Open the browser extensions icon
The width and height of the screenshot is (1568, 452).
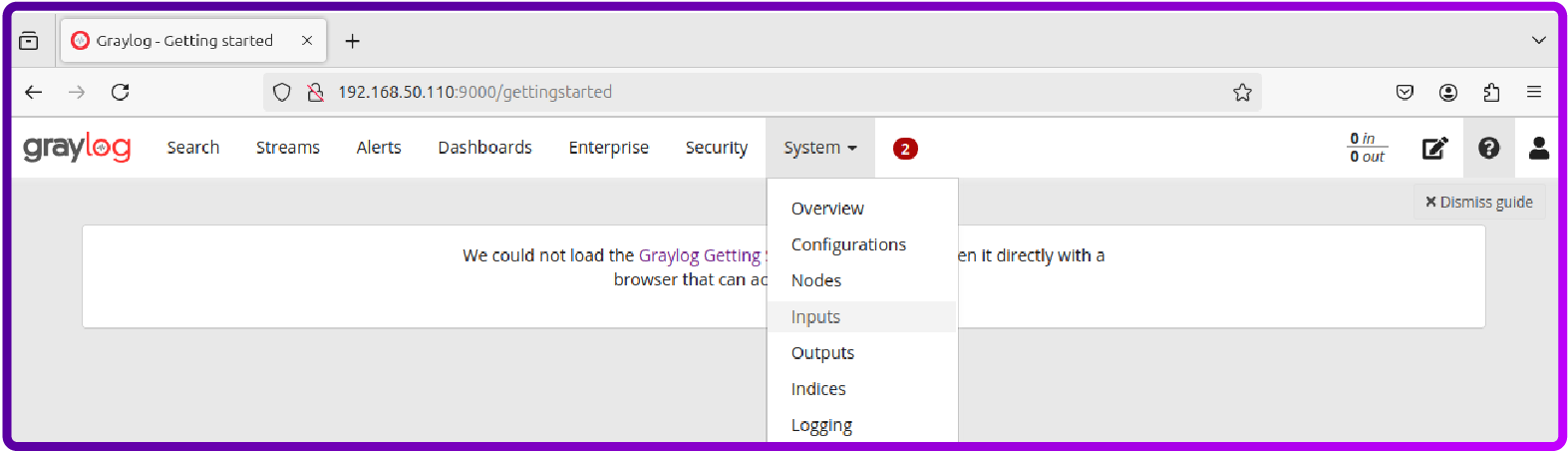[x=1491, y=92]
